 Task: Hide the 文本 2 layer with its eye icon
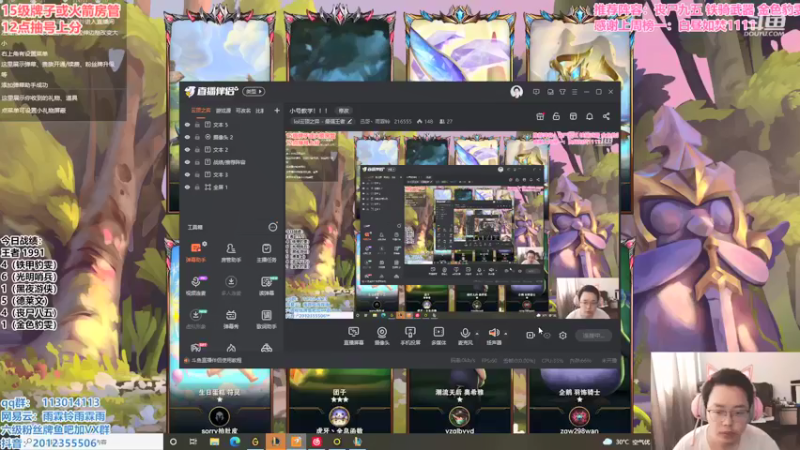[x=187, y=149]
